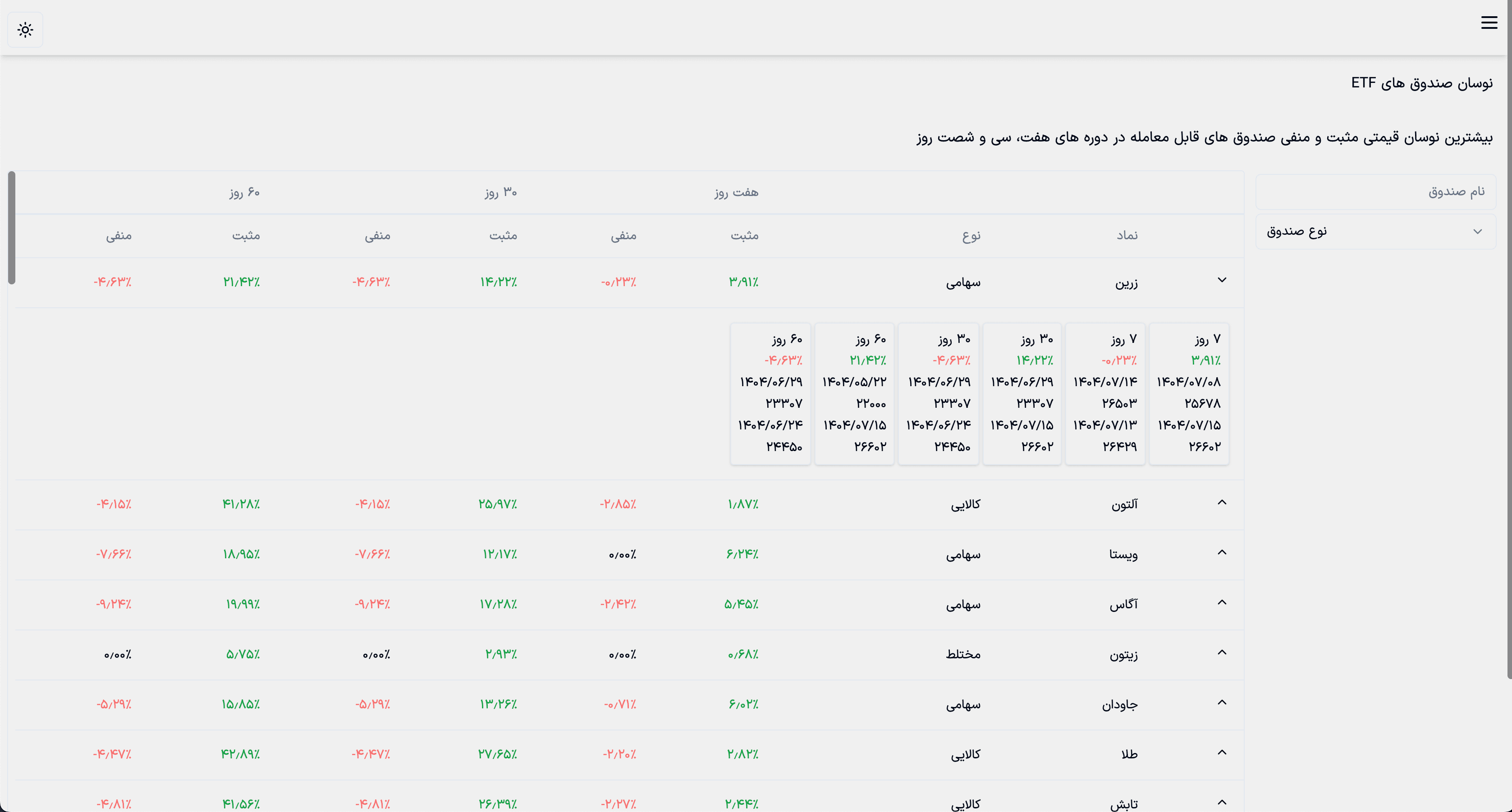The height and width of the screenshot is (812, 1512).
Task: Expand the آلتون fund row
Action: 1222,502
